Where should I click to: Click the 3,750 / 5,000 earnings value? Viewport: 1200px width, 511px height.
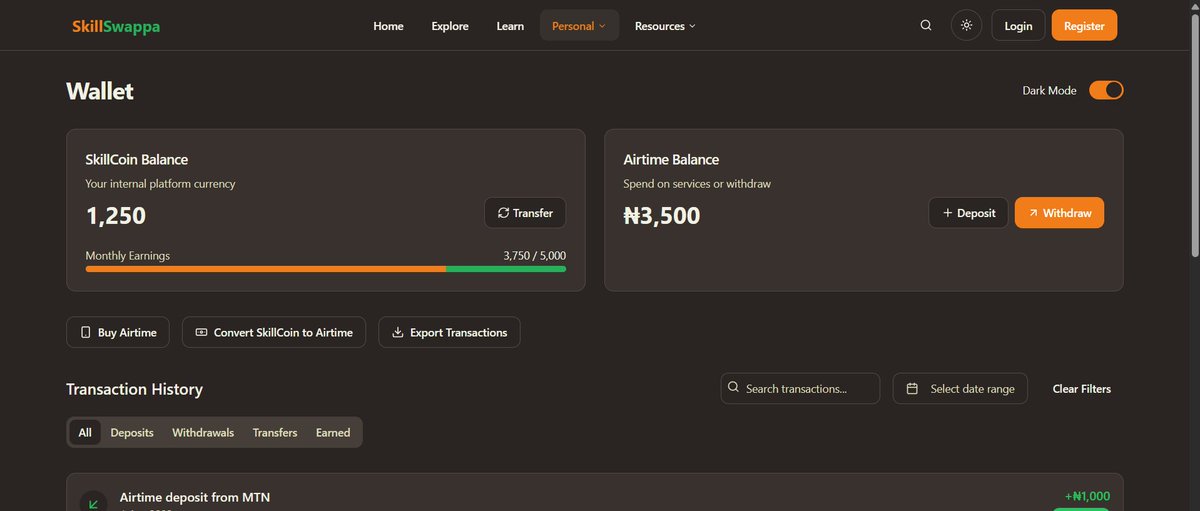tap(535, 256)
